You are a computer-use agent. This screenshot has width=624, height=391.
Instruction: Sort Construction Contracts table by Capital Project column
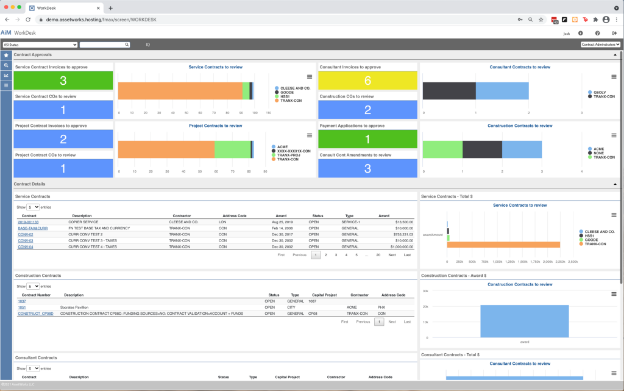(324, 295)
